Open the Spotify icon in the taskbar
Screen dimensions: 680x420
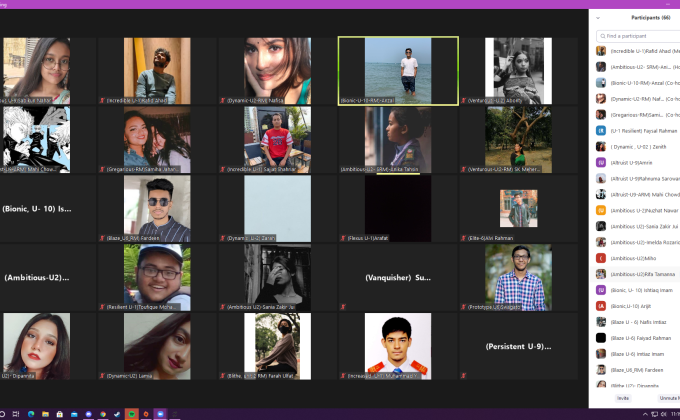(133, 413)
